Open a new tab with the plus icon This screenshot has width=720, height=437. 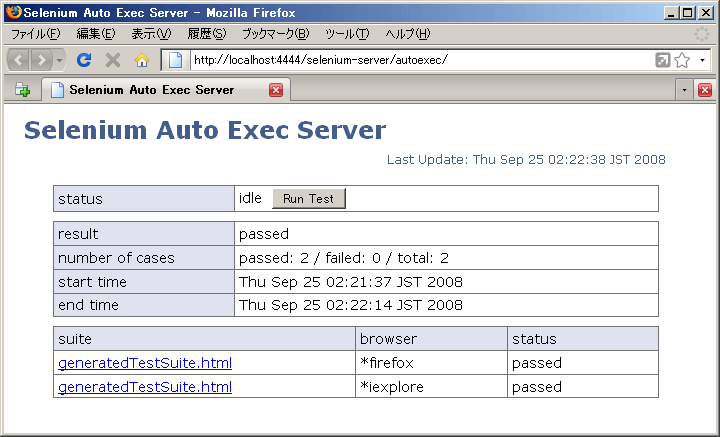click(22, 90)
